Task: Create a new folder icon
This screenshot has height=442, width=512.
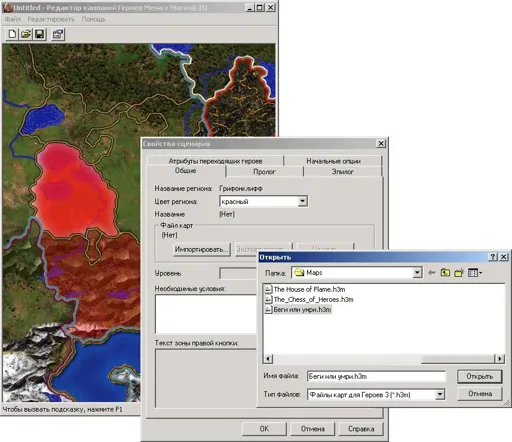Action: [459, 273]
